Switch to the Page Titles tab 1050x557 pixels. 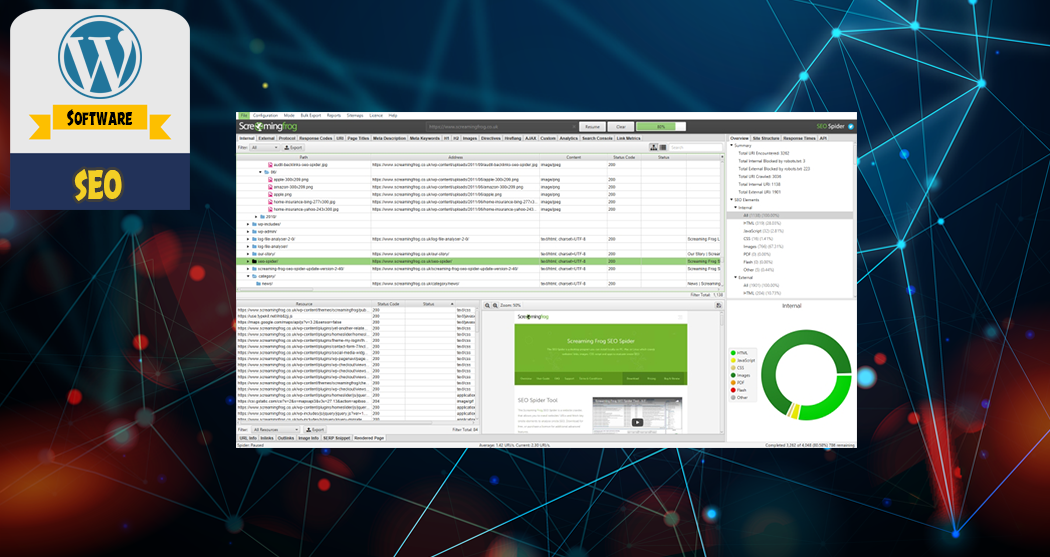tap(358, 138)
